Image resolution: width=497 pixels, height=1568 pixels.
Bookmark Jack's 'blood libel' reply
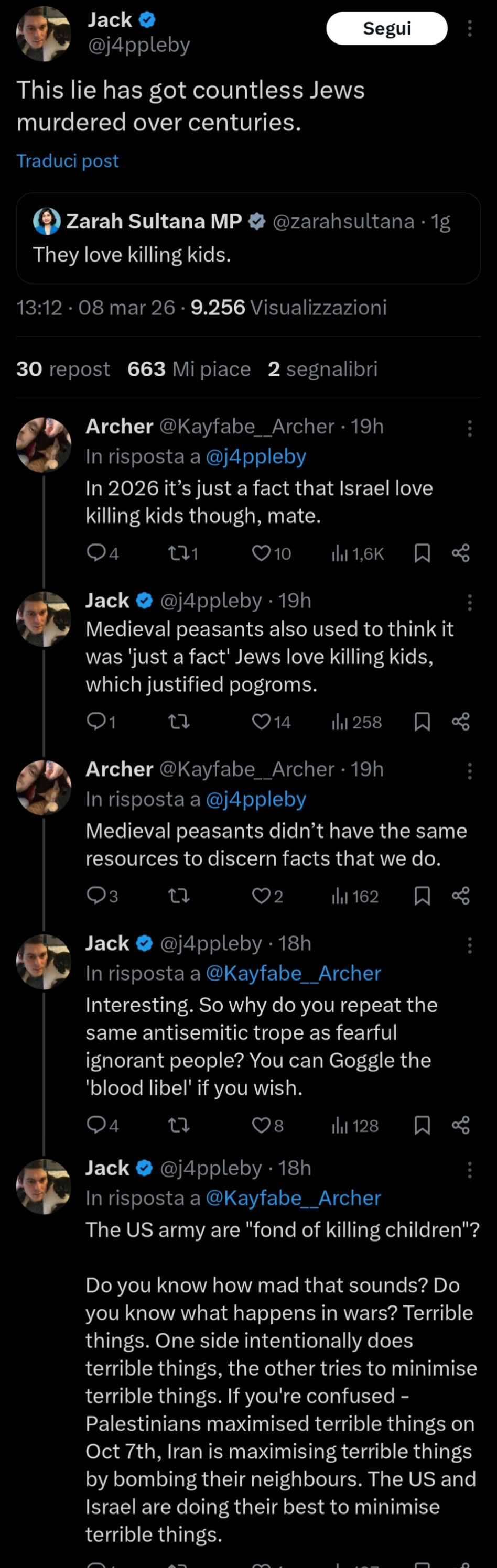pos(422,1125)
